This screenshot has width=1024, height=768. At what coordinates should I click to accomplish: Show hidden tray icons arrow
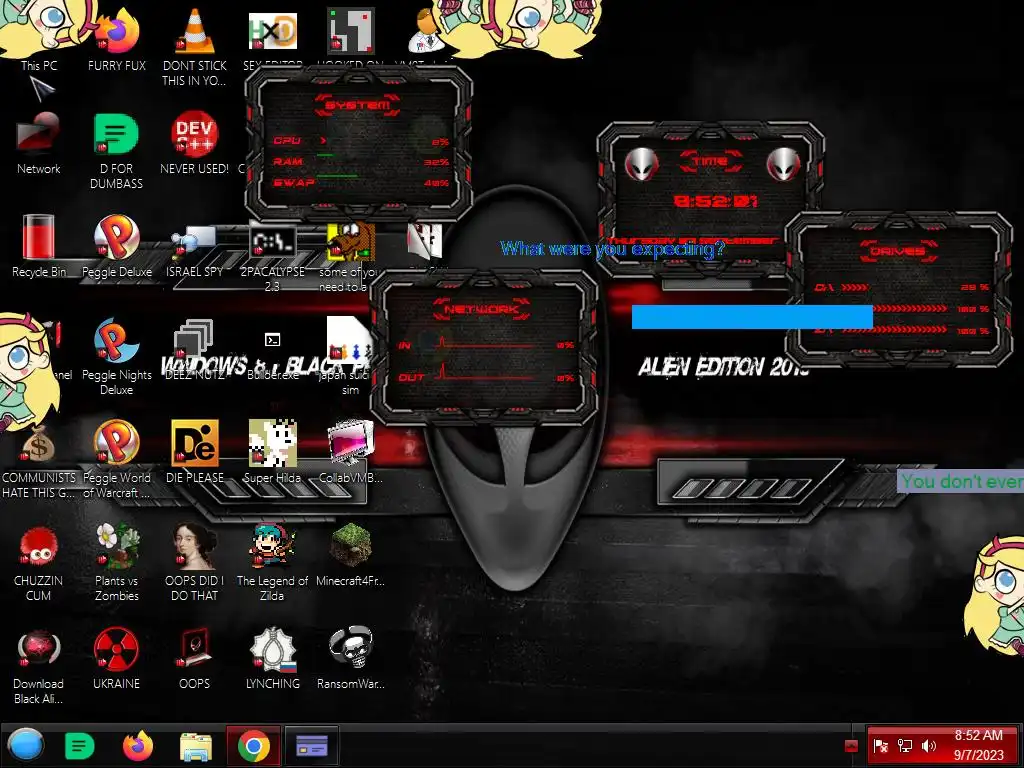[851, 745]
